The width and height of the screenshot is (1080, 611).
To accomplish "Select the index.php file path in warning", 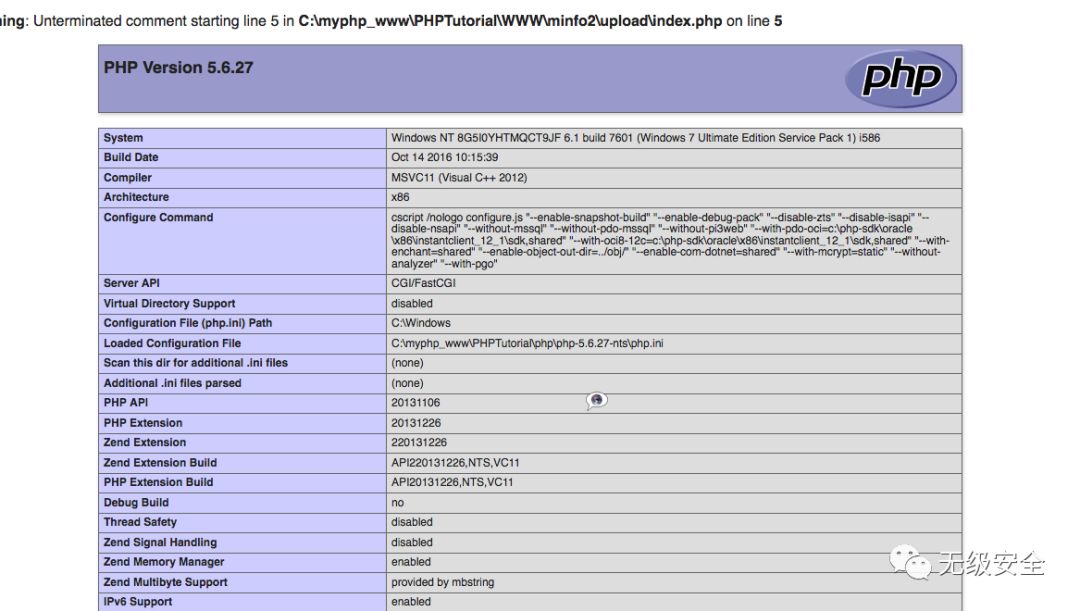I will coord(510,21).
